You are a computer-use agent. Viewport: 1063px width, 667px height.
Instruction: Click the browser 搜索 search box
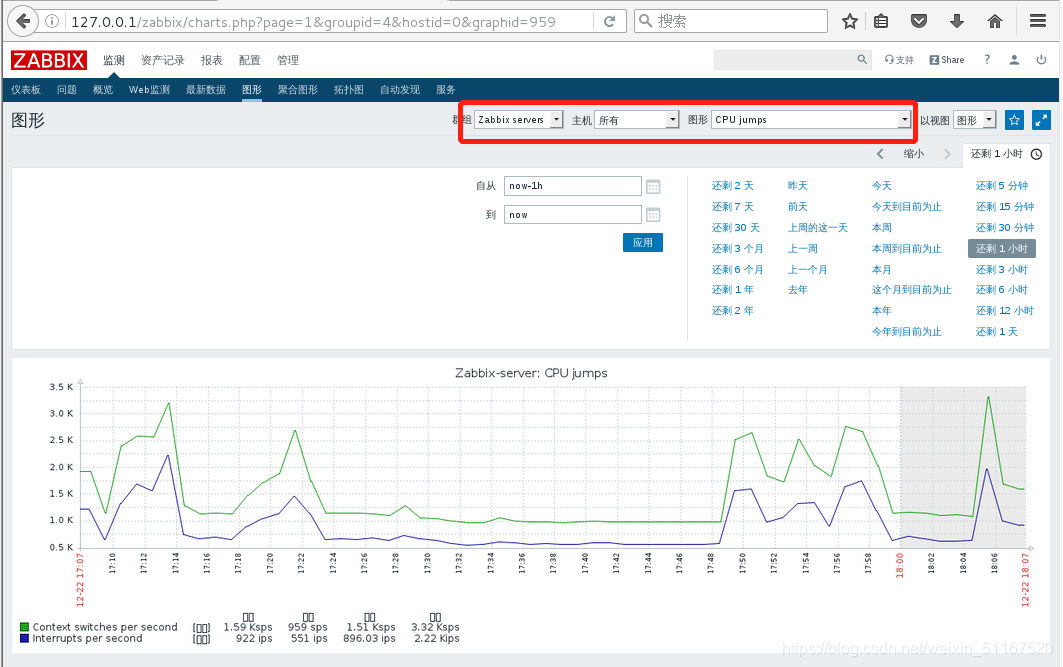coord(731,21)
